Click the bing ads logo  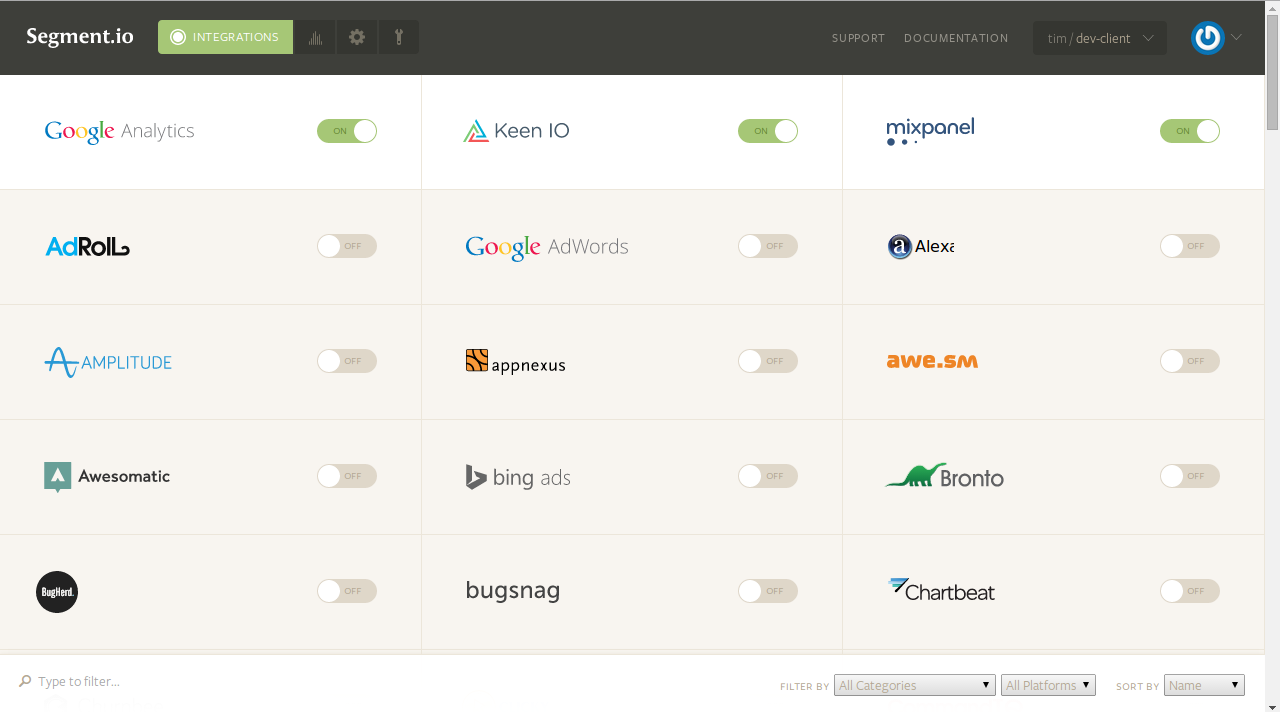[x=518, y=477]
